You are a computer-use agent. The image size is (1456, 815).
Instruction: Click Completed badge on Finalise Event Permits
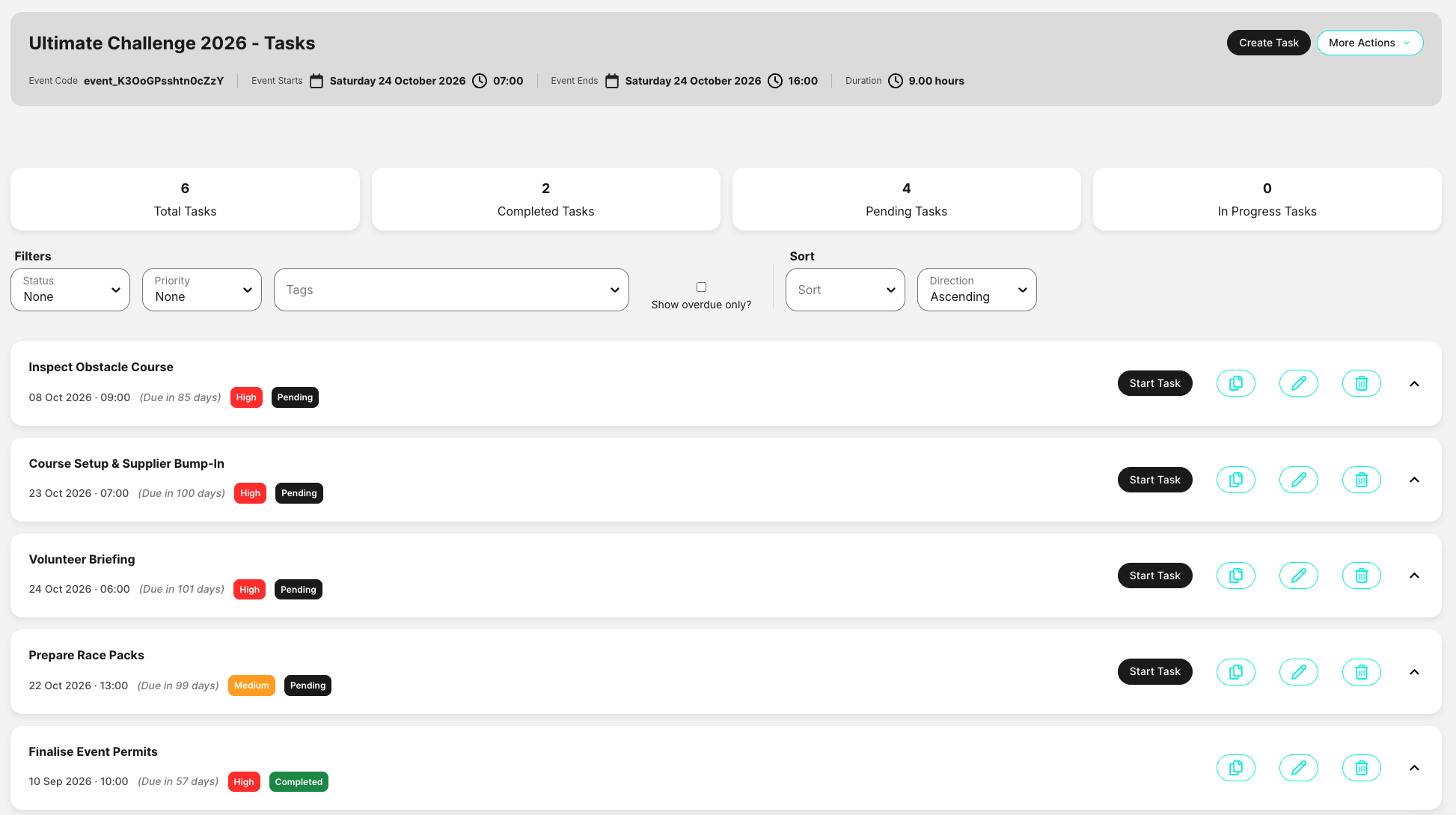[x=299, y=782]
